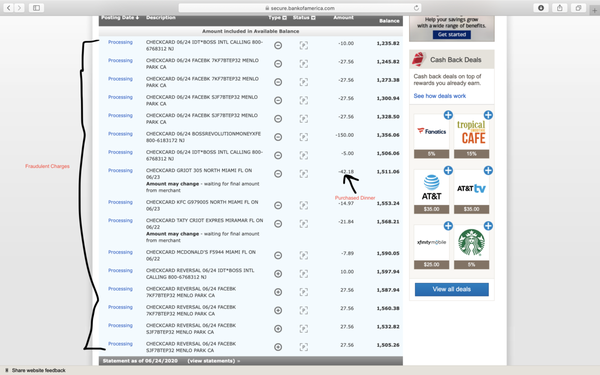Click the status icon on the balance 1,273.38 row

click(303, 82)
